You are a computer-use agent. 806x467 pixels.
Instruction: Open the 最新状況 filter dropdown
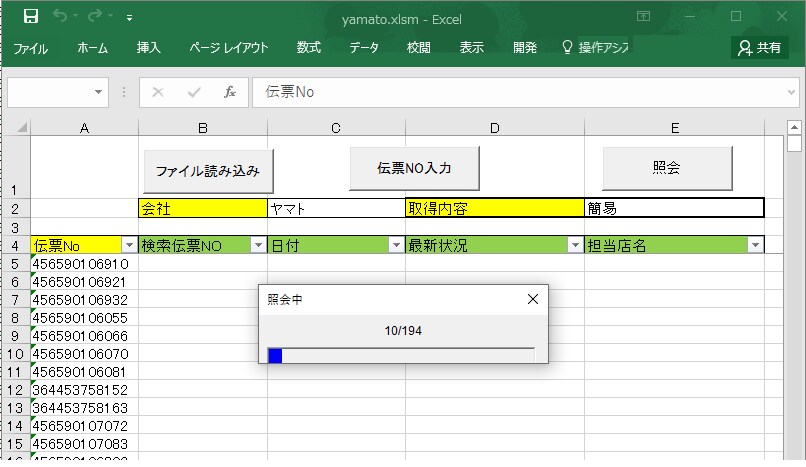[575, 246]
